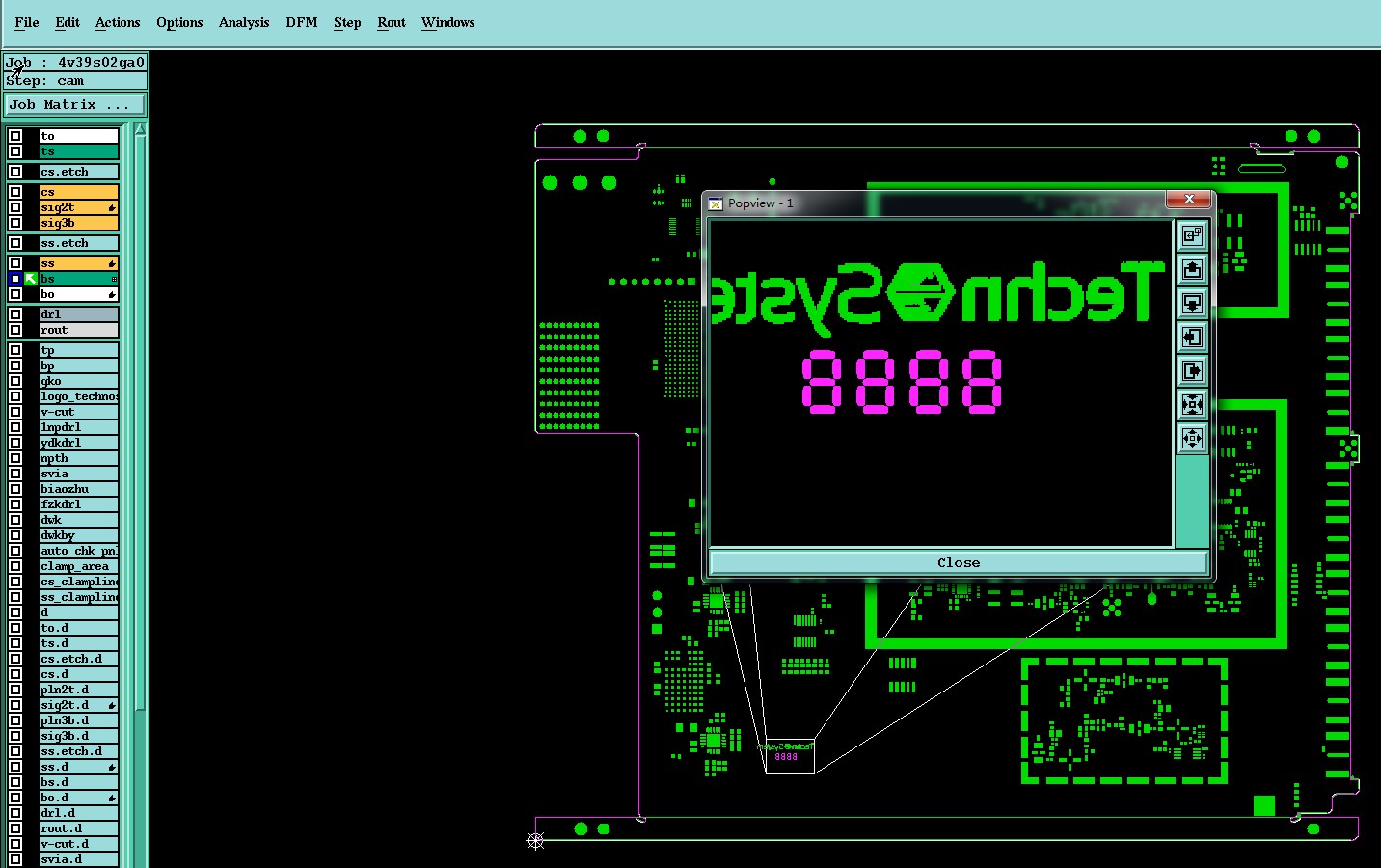Viewport: 1381px width, 868px height.
Task: Select the dwkby layer name
Action: (78, 535)
